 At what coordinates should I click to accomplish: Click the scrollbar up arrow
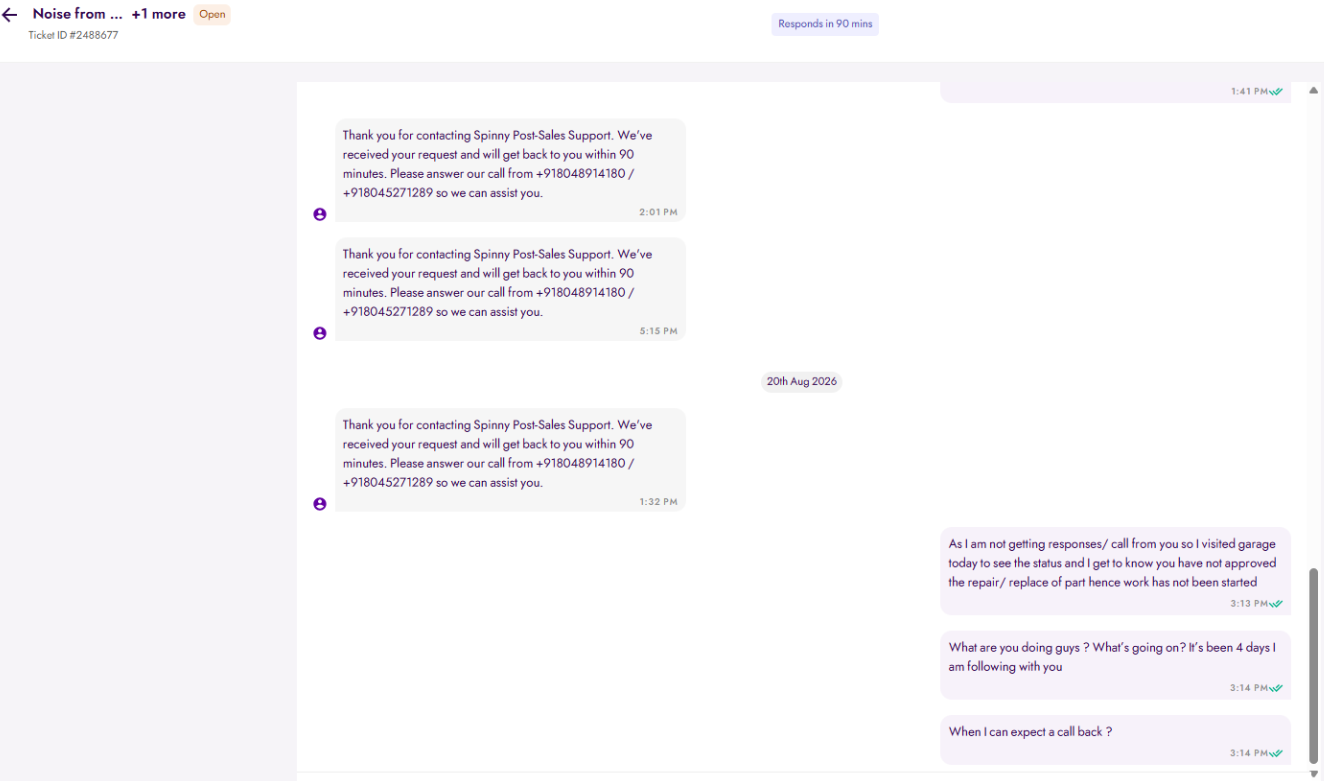pos(1314,90)
